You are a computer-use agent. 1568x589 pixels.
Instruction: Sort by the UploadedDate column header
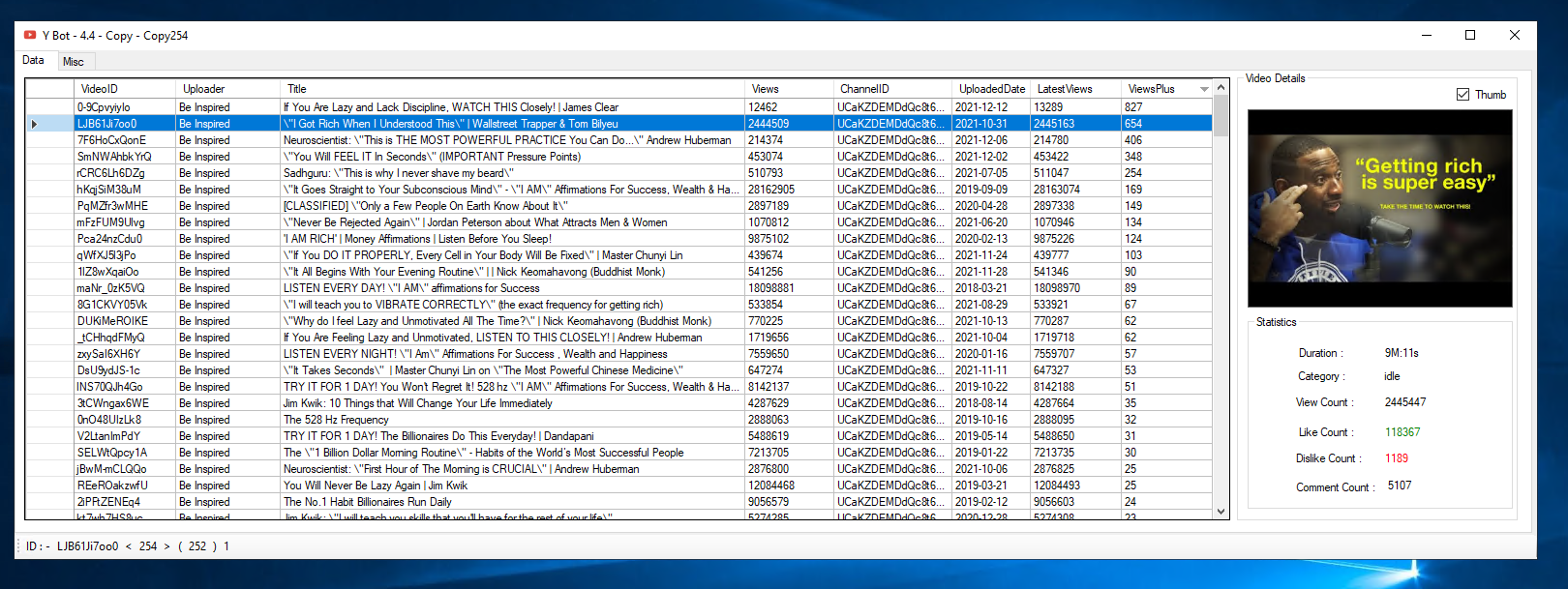(x=991, y=89)
